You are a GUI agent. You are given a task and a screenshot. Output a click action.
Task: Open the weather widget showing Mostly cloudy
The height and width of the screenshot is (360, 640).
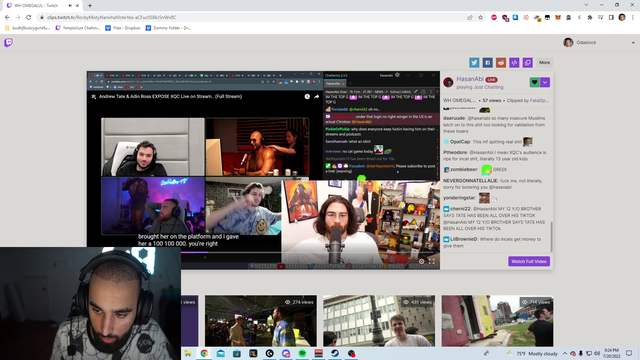pyautogui.click(x=531, y=353)
